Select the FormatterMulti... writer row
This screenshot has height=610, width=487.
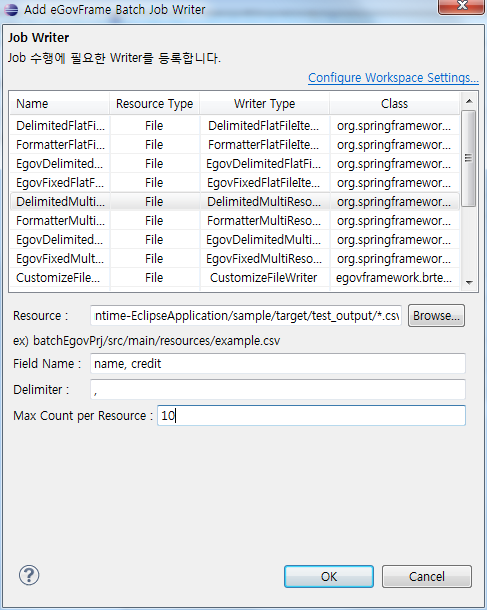tap(235, 221)
